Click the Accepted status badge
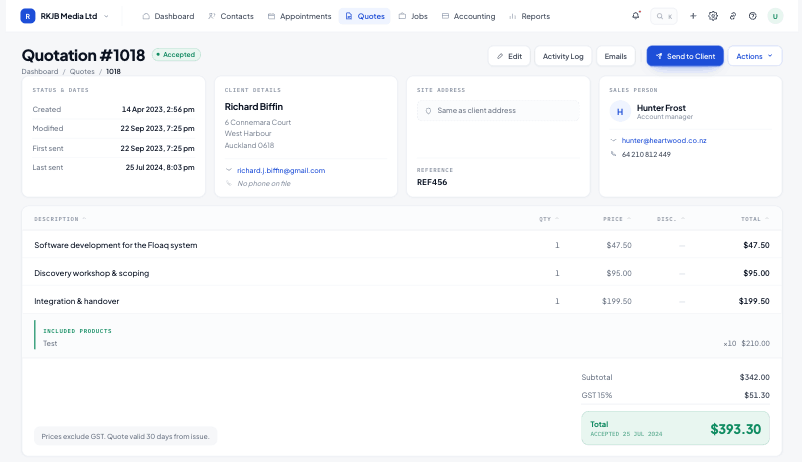The height and width of the screenshot is (462, 802). click(x=176, y=55)
